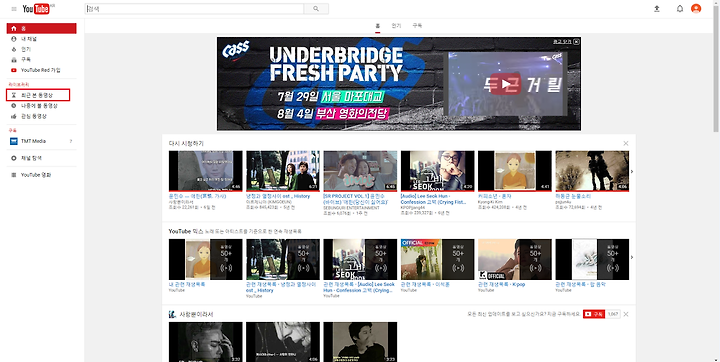Click the red 구독 subscribe button

point(594,314)
